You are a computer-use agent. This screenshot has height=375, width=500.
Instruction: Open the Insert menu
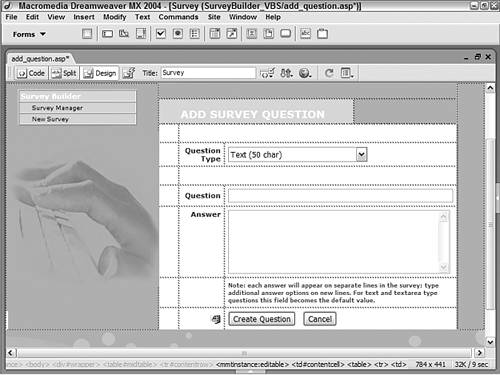pos(84,17)
